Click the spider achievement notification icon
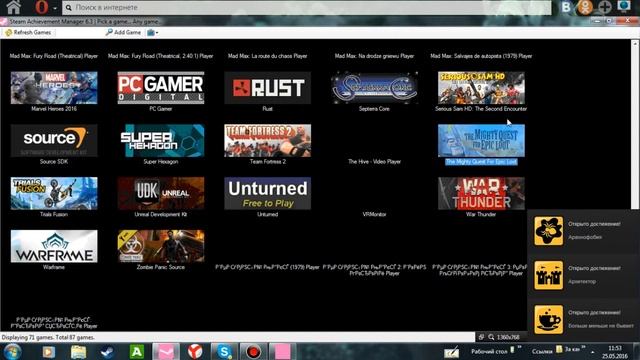This screenshot has width=640, height=360. click(548, 231)
